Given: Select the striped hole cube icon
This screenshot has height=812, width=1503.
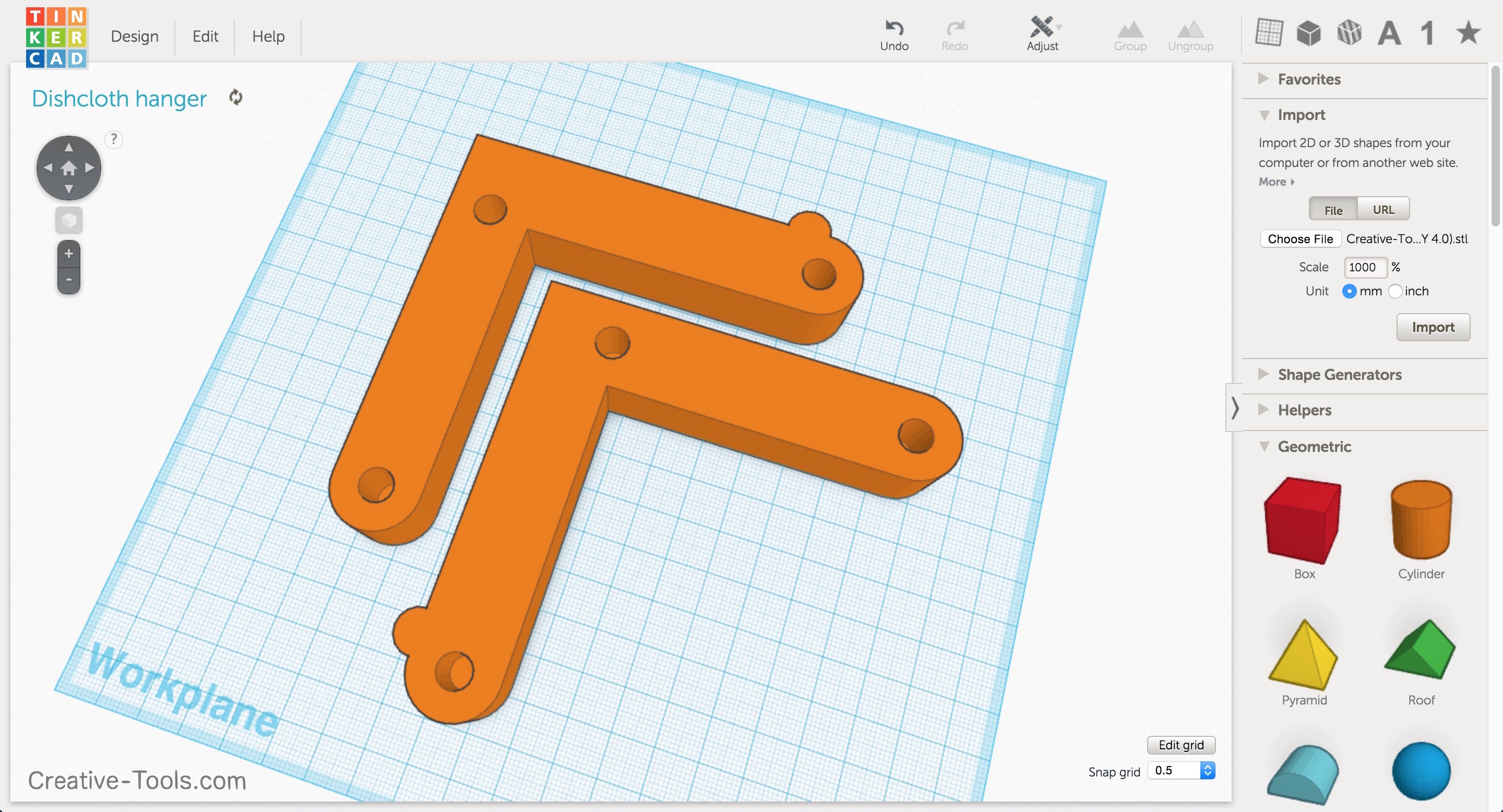Looking at the screenshot, I should (1349, 33).
